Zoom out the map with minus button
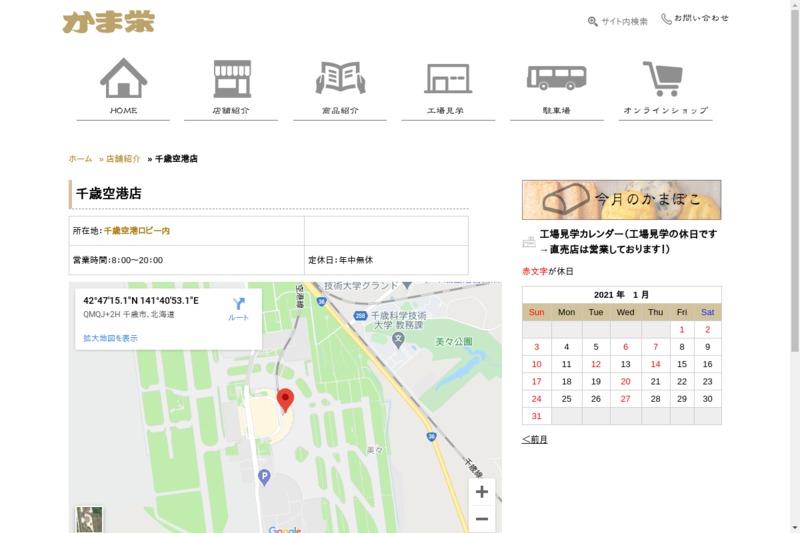This screenshot has height=533, width=800. 481,519
